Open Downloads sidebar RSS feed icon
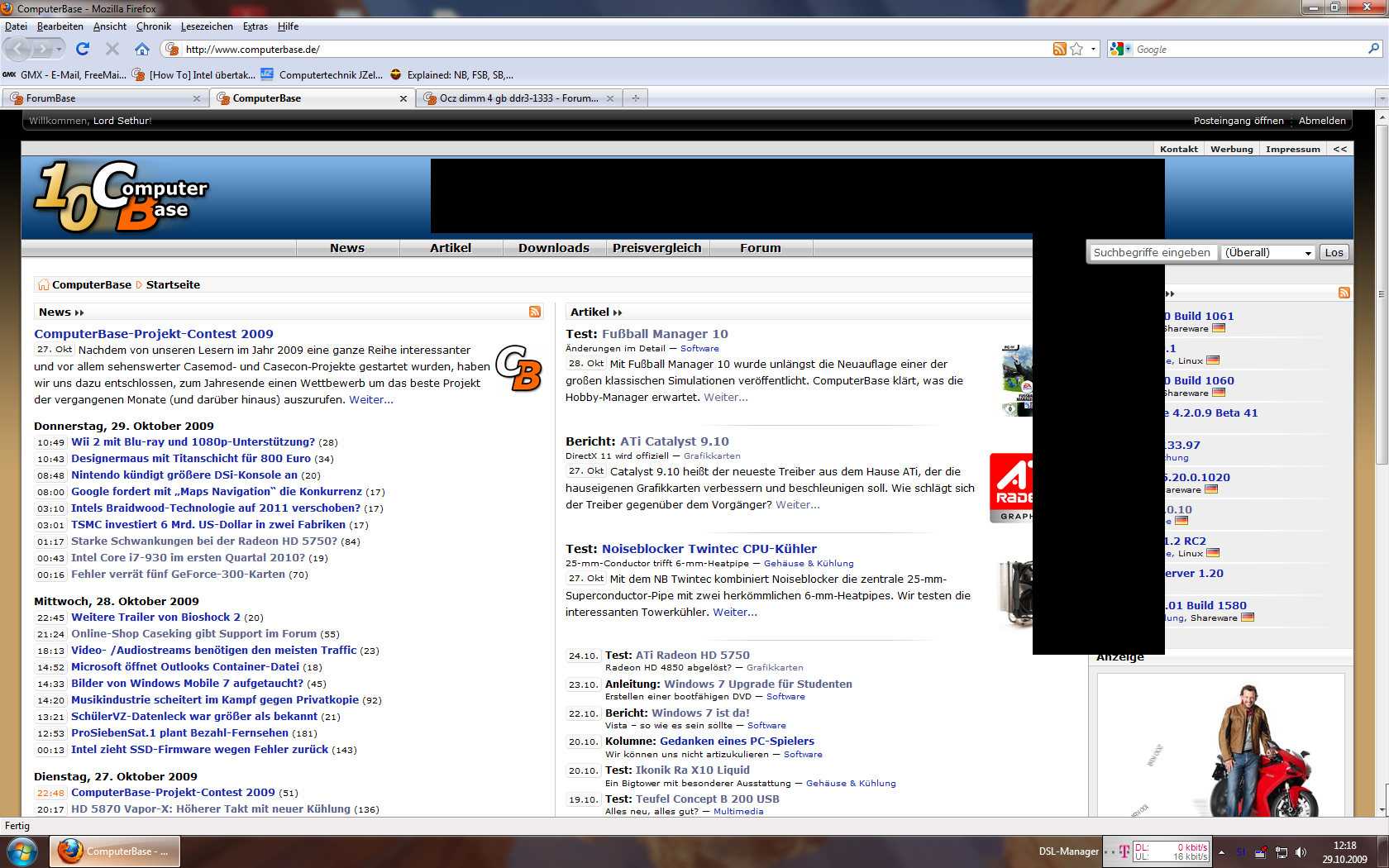Screen dimensions: 1389x868 coord(1344,293)
